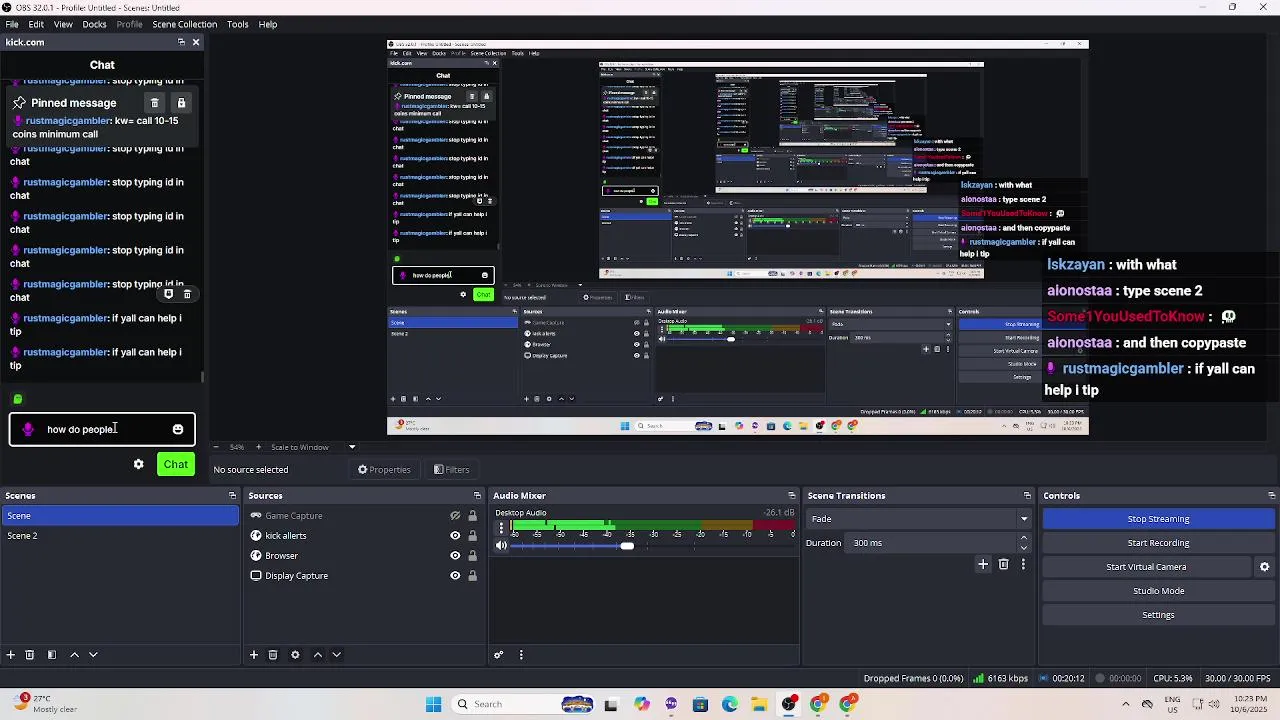1280x720 pixels.
Task: Remove transition trash icon
Action: click(1004, 565)
